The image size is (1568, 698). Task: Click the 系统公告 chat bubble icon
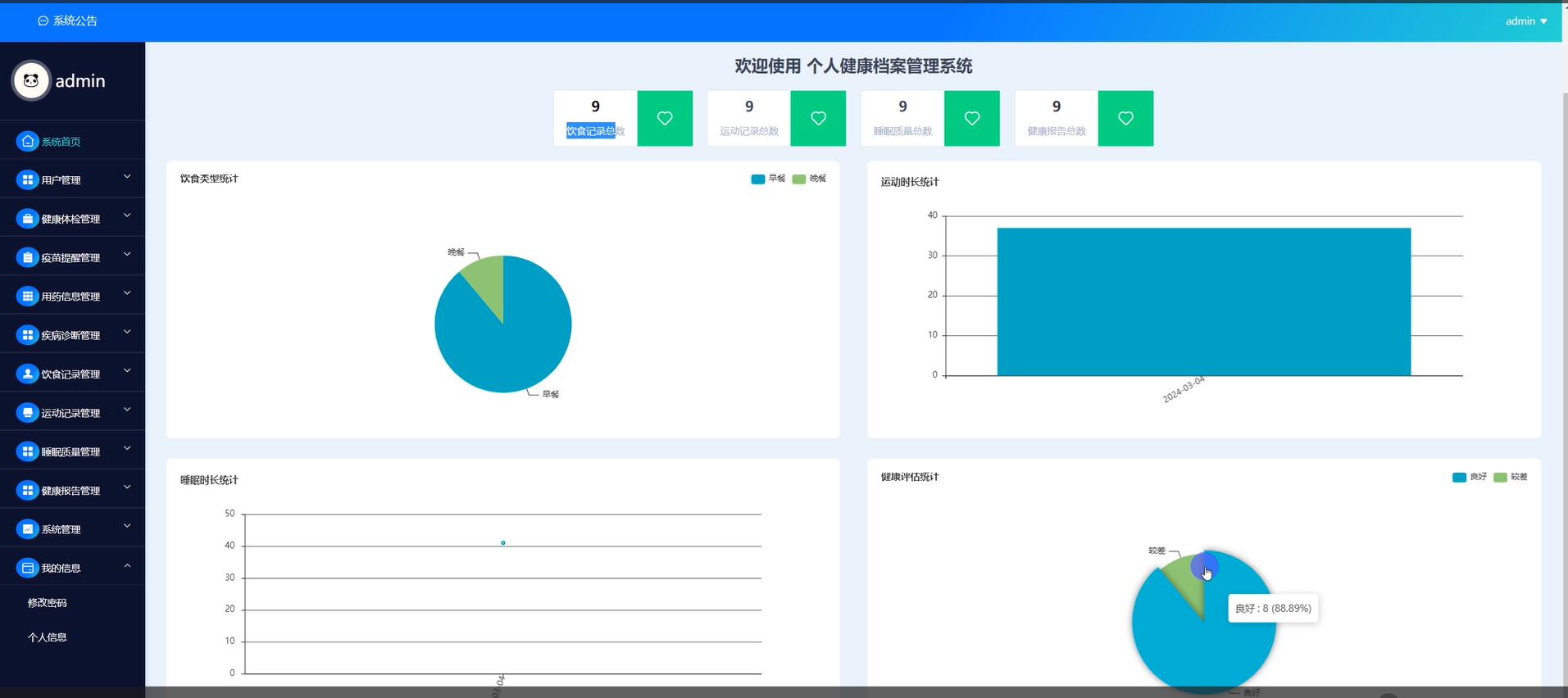[43, 21]
